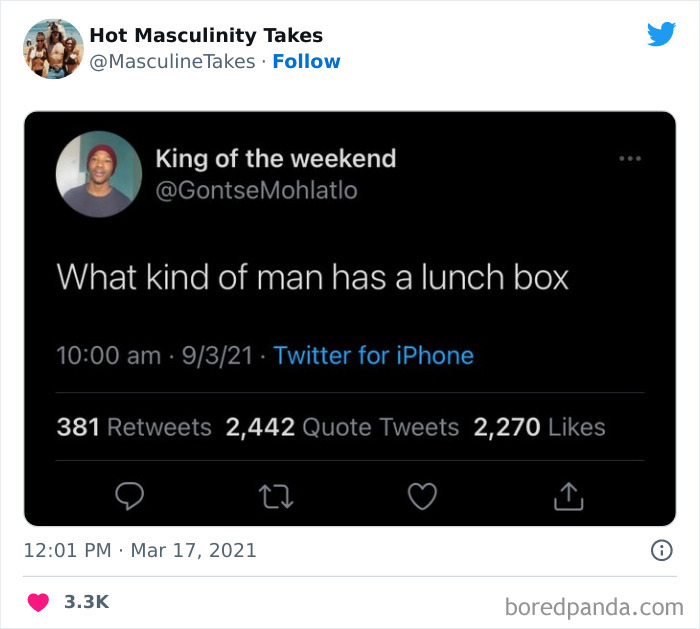Screen dimensions: 700x629
Task: Click the 12:01 PM Mar 17, 2021 timestamp
Action: (x=141, y=550)
